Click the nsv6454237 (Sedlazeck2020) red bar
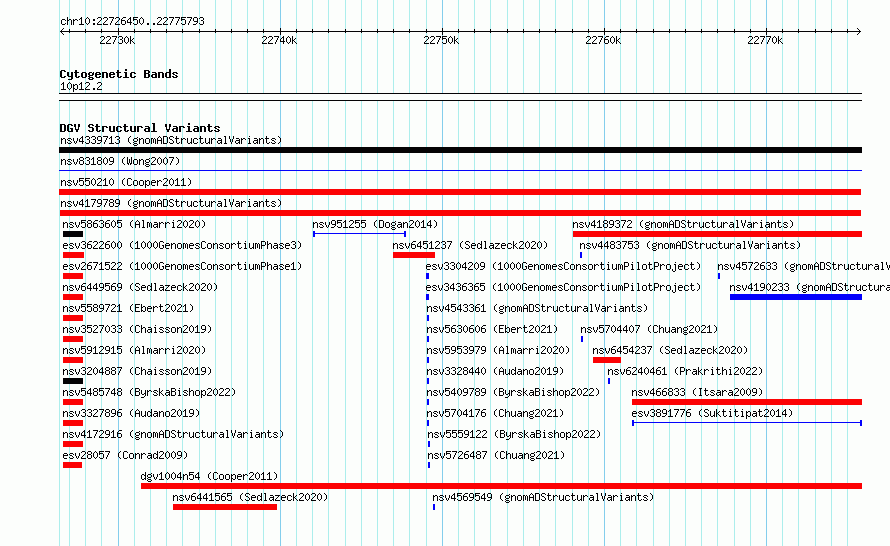This screenshot has height=546, width=890. point(607,360)
